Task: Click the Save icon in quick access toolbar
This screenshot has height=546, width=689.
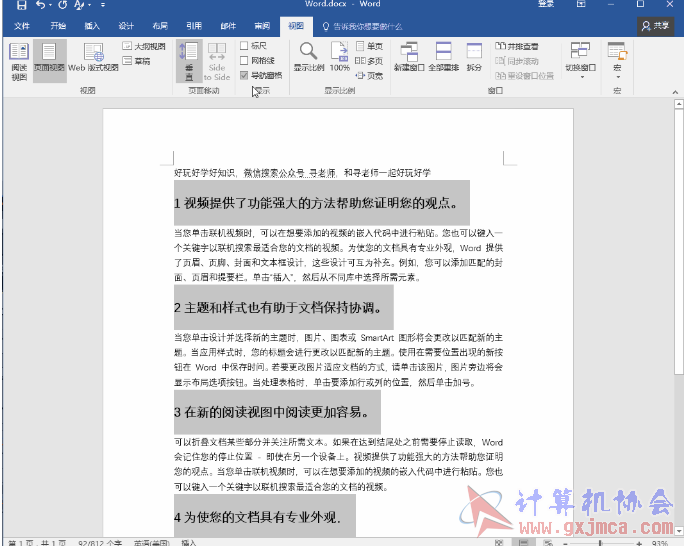Action: pyautogui.click(x=21, y=4)
